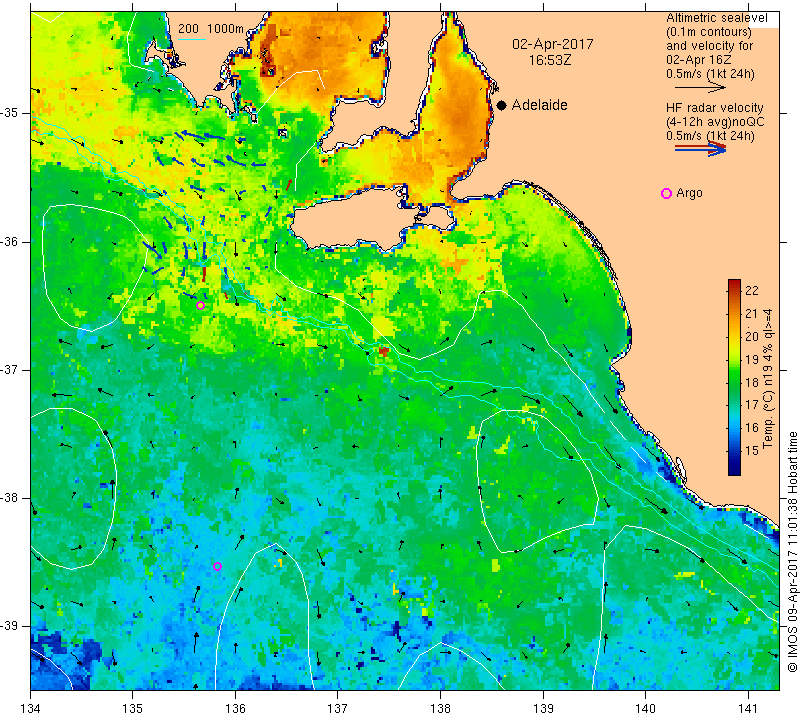Click the 19 value on temperature scale
The height and width of the screenshot is (720, 800).
[x=752, y=359]
